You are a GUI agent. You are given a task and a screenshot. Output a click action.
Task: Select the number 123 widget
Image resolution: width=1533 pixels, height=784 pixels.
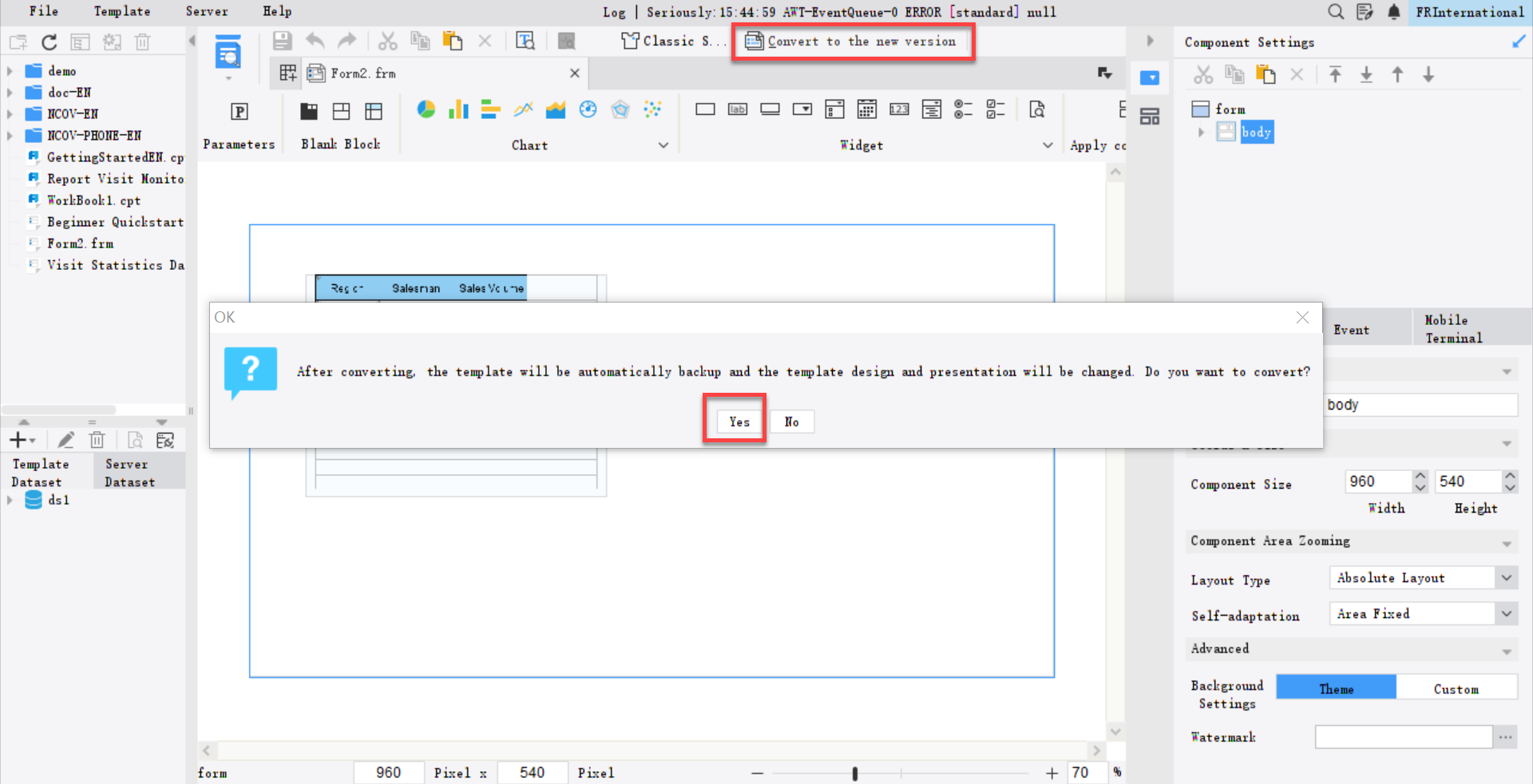[899, 109]
